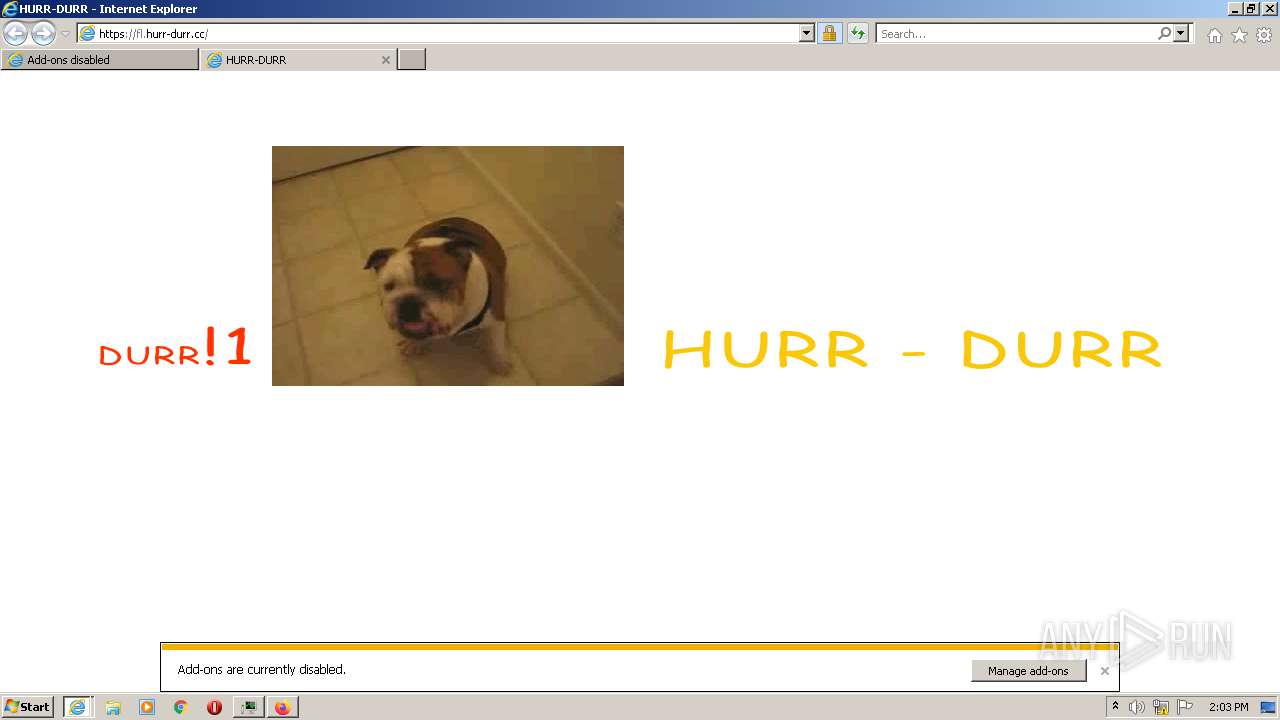View the padlock security report icon
1280x720 pixels.
coord(829,33)
